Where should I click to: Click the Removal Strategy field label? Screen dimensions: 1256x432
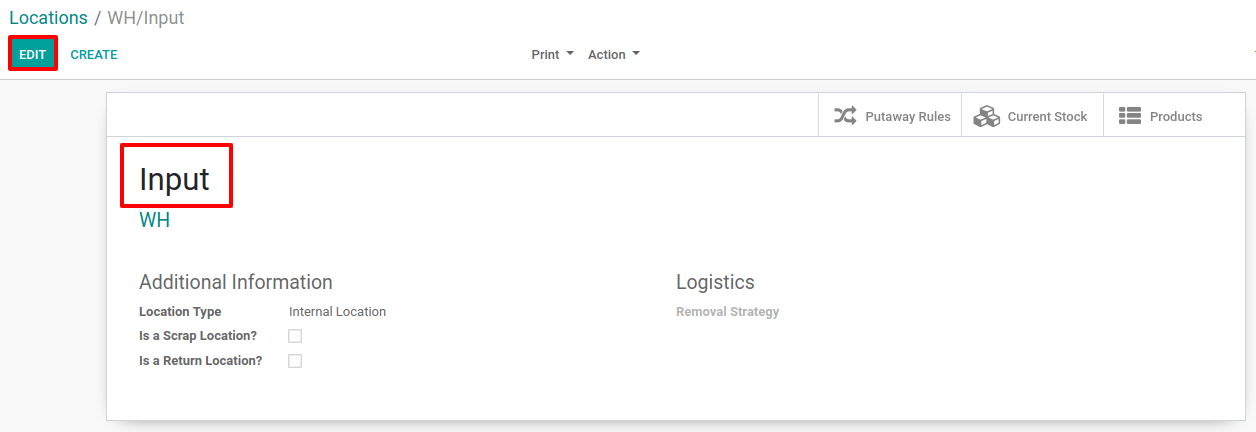727,312
